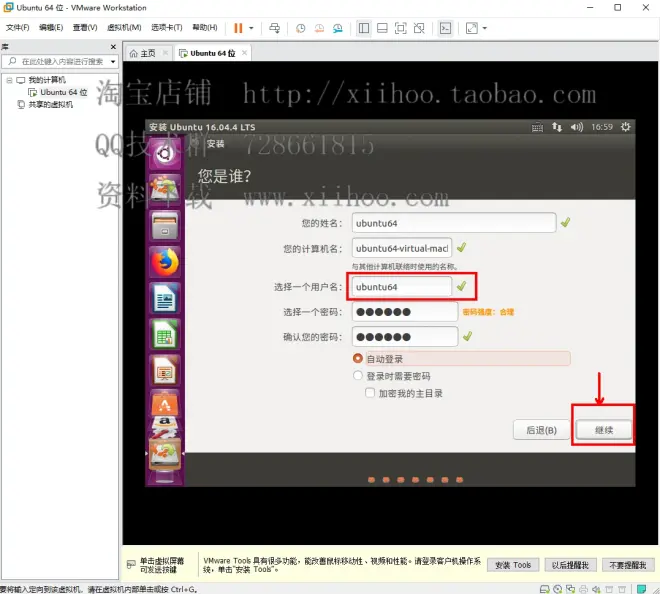This screenshot has height=594, width=660.
Task: Open the 文件(F) menu
Action: pyautogui.click(x=18, y=27)
